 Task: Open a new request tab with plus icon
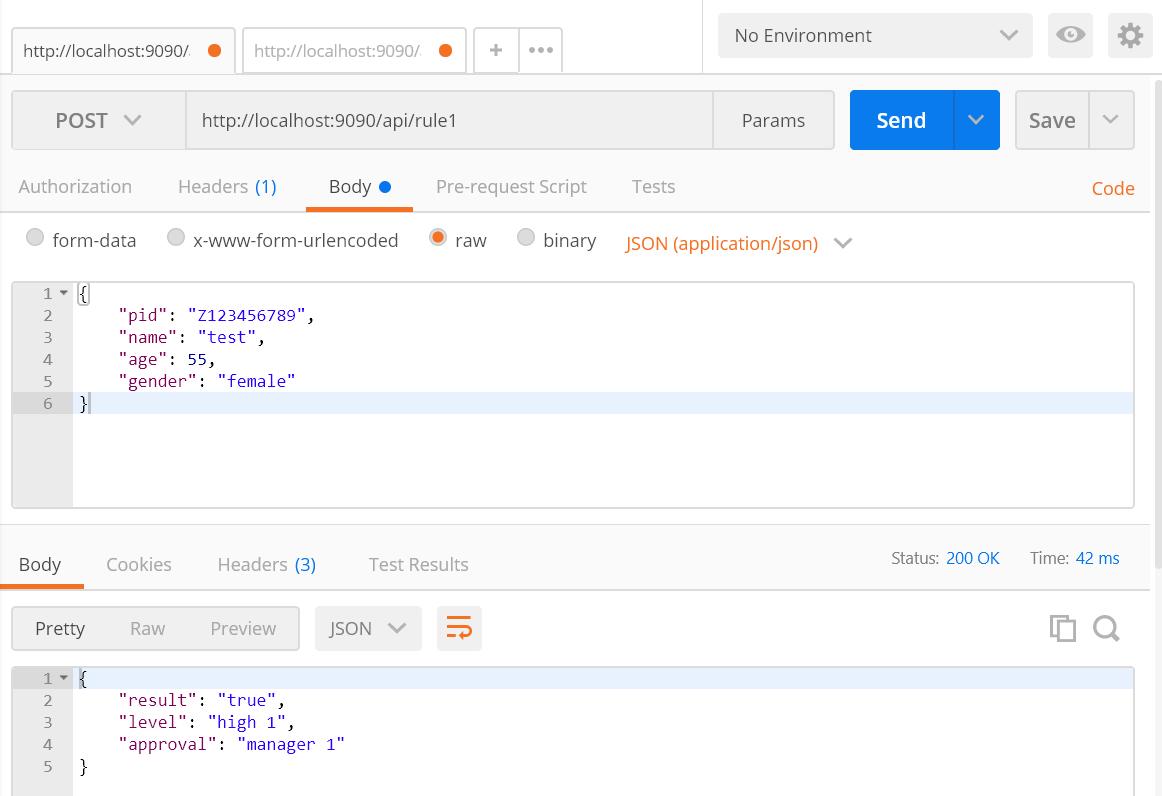pyautogui.click(x=496, y=50)
